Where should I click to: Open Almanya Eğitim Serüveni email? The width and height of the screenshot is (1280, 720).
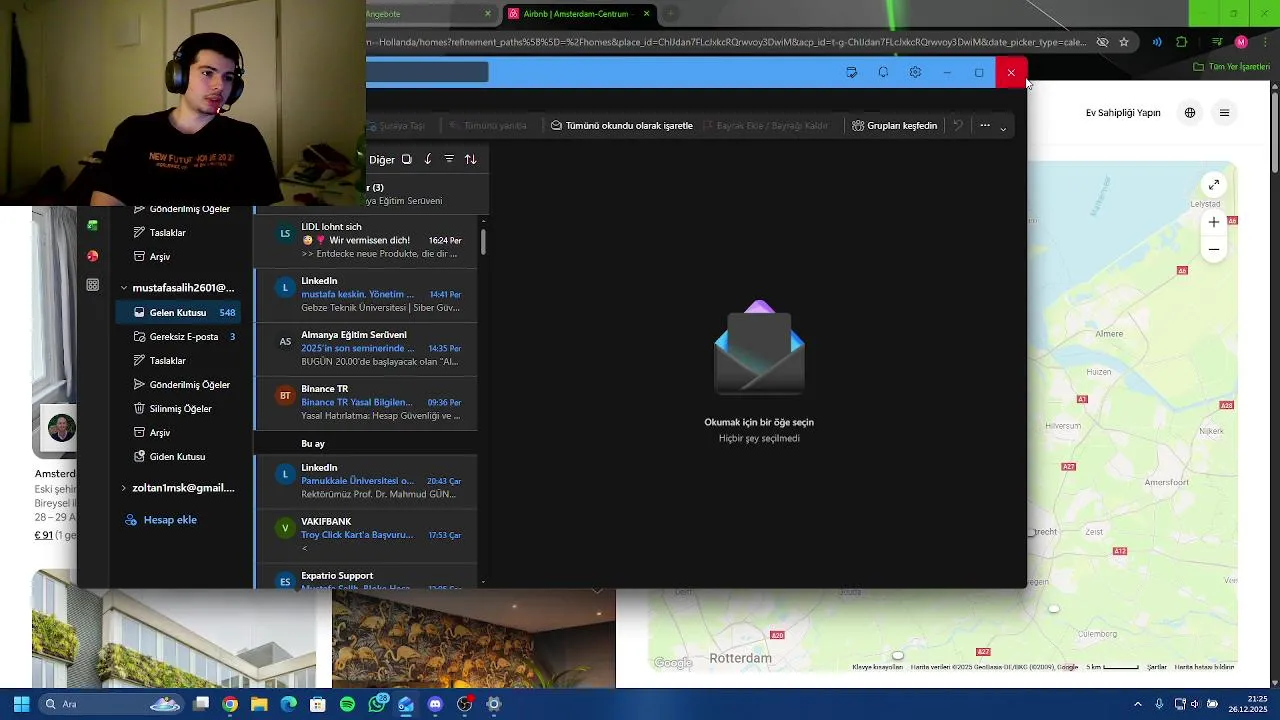pyautogui.click(x=366, y=349)
